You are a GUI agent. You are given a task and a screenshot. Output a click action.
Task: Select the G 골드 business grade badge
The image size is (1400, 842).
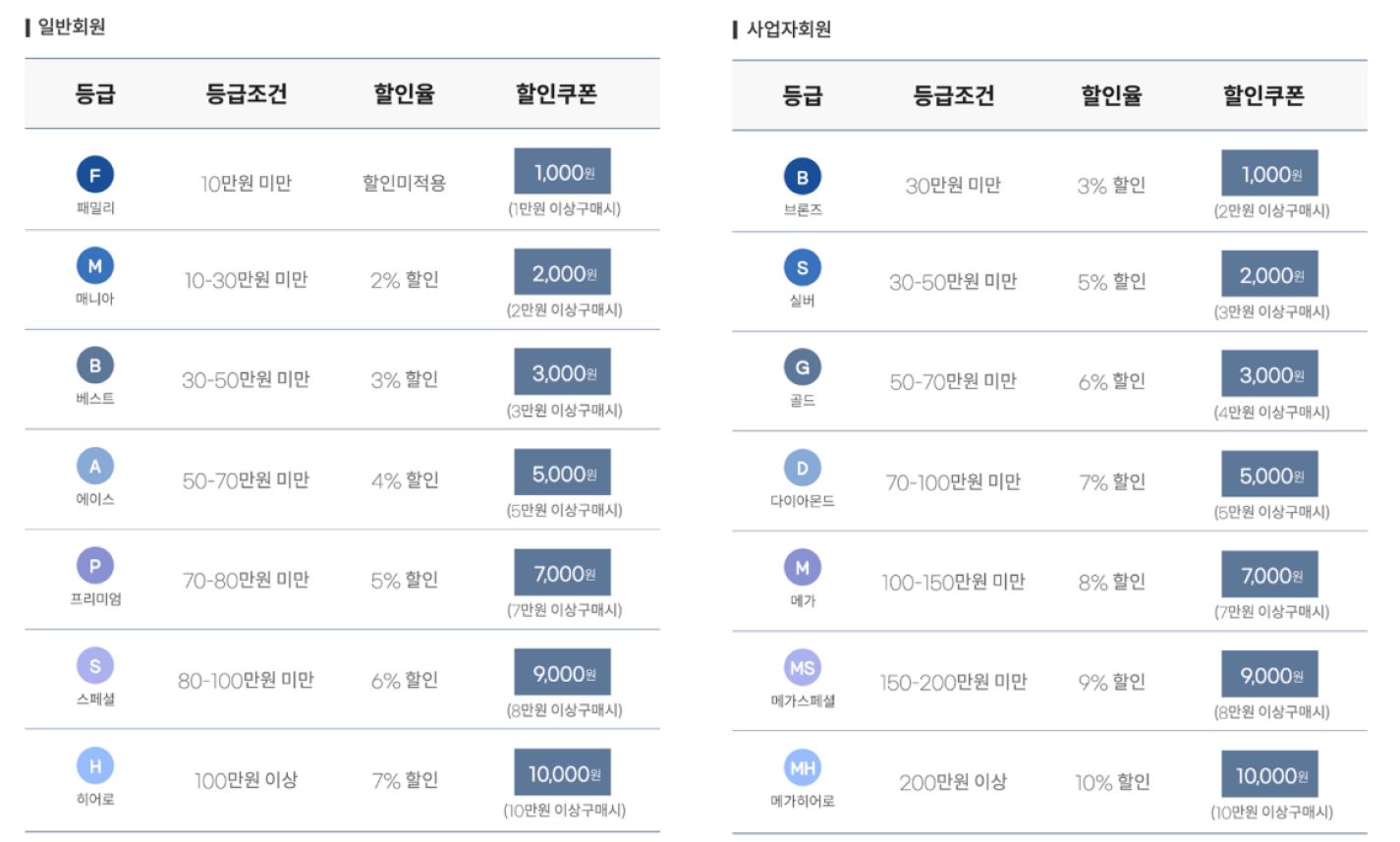803,367
